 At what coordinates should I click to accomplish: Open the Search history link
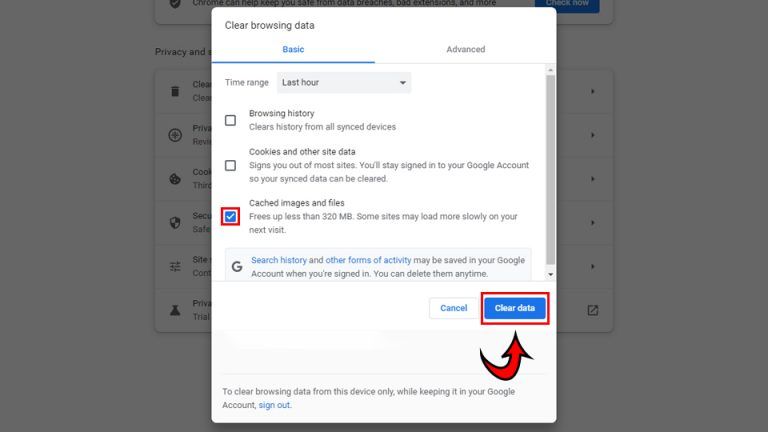pyautogui.click(x=279, y=260)
